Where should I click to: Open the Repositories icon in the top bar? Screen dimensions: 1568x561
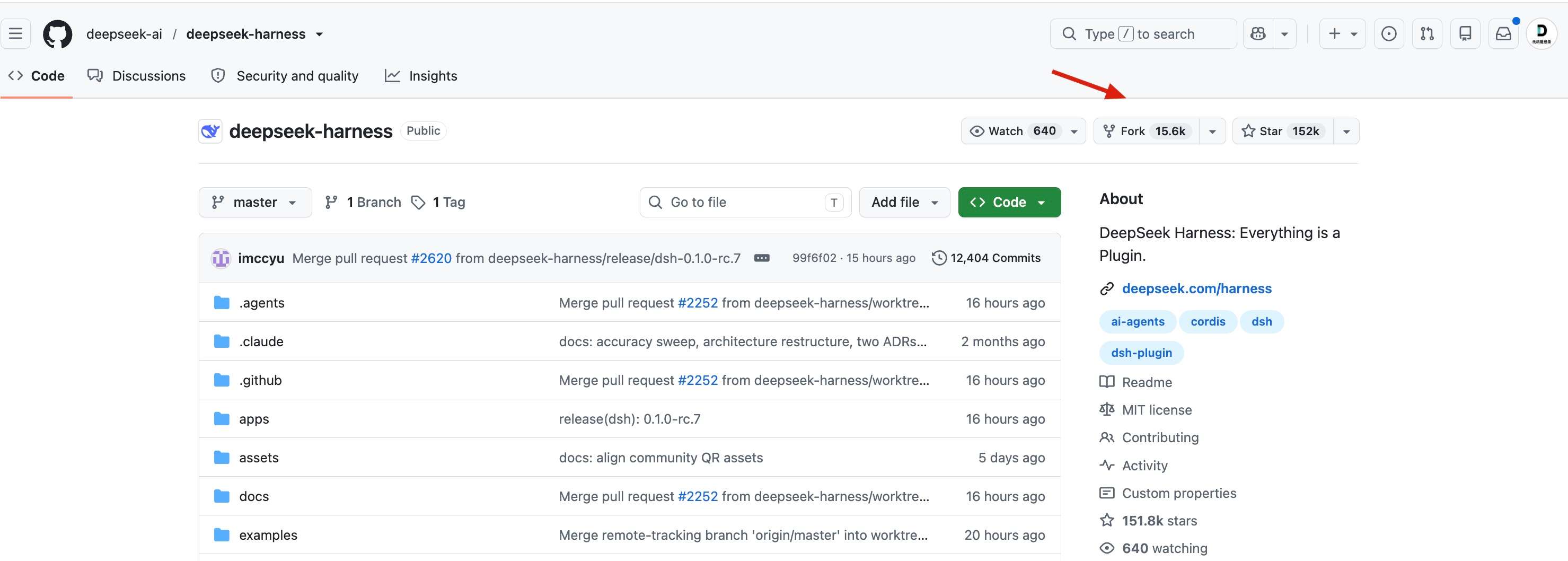[1465, 33]
